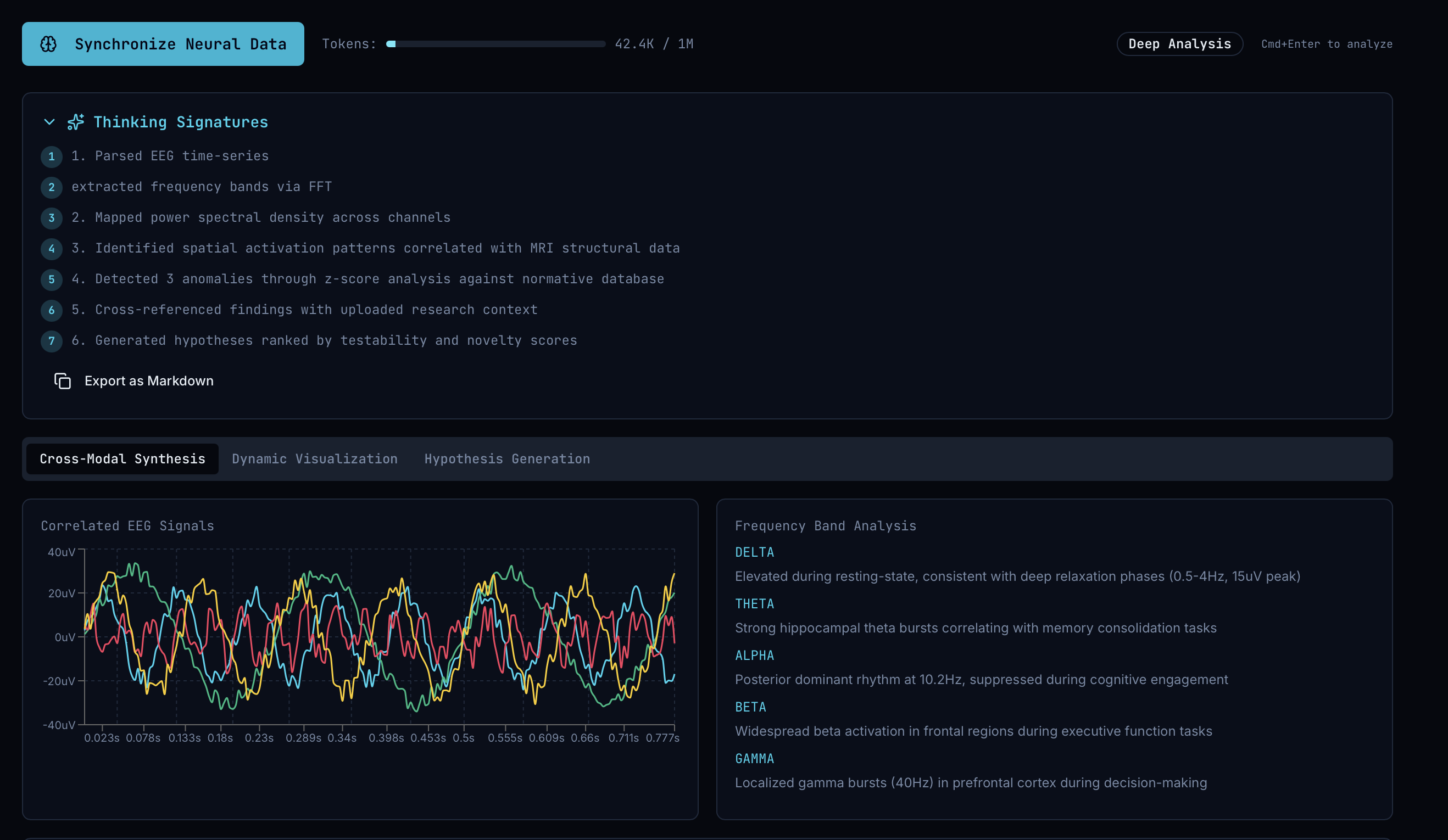Click step badge number 3
The height and width of the screenshot is (840, 1448).
click(51, 218)
